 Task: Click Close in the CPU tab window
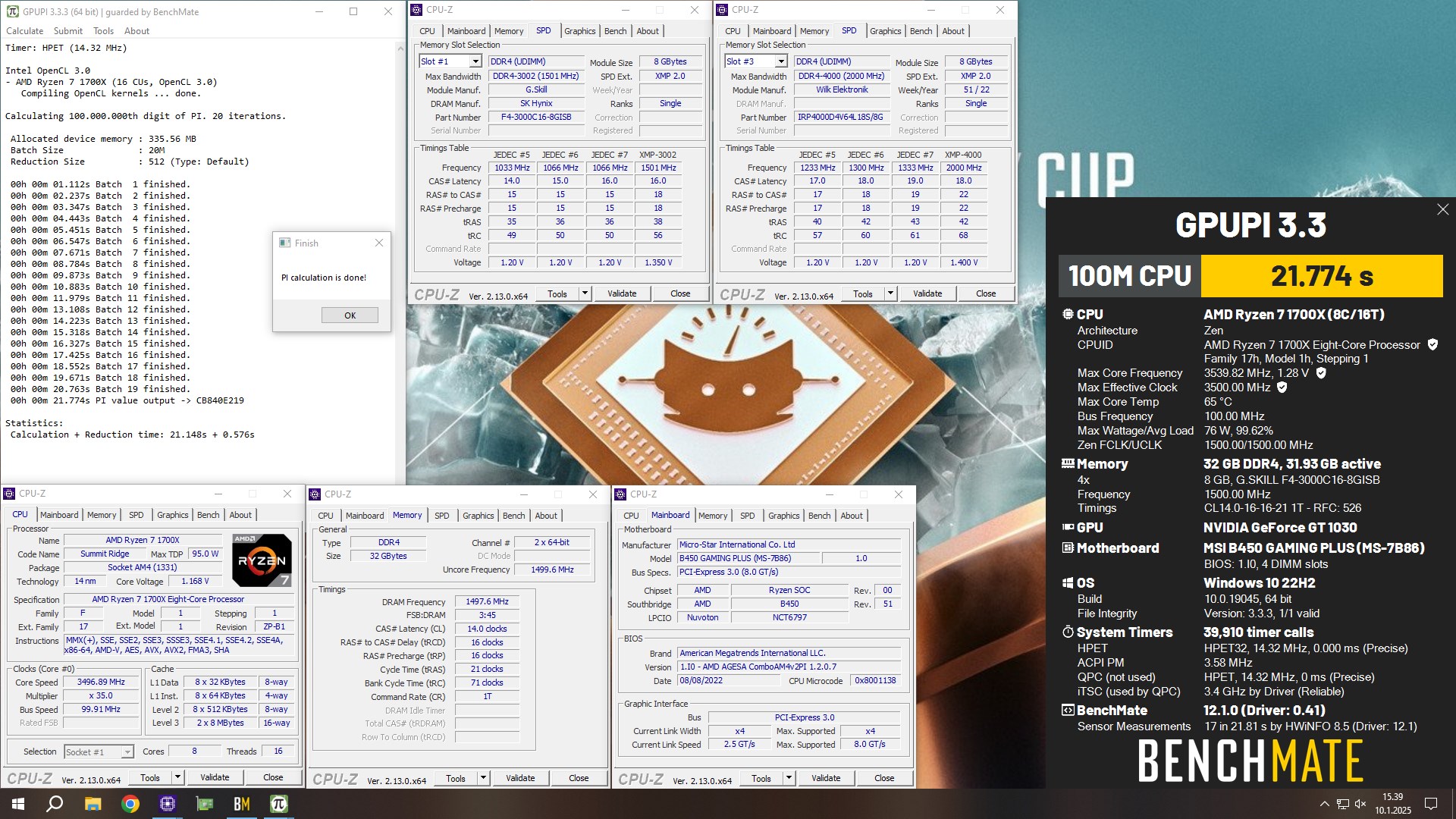point(273,777)
